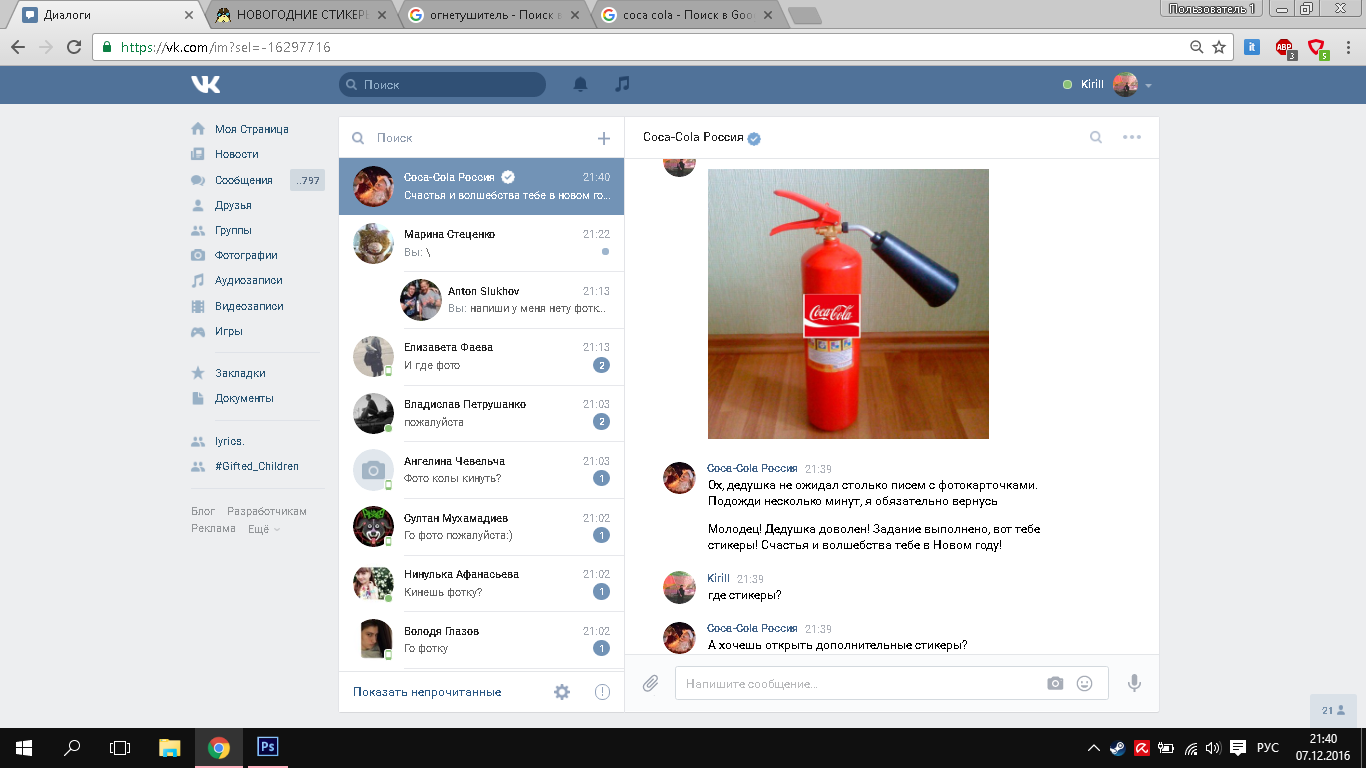
Task: Attach a photo using camera icon
Action: point(1055,683)
